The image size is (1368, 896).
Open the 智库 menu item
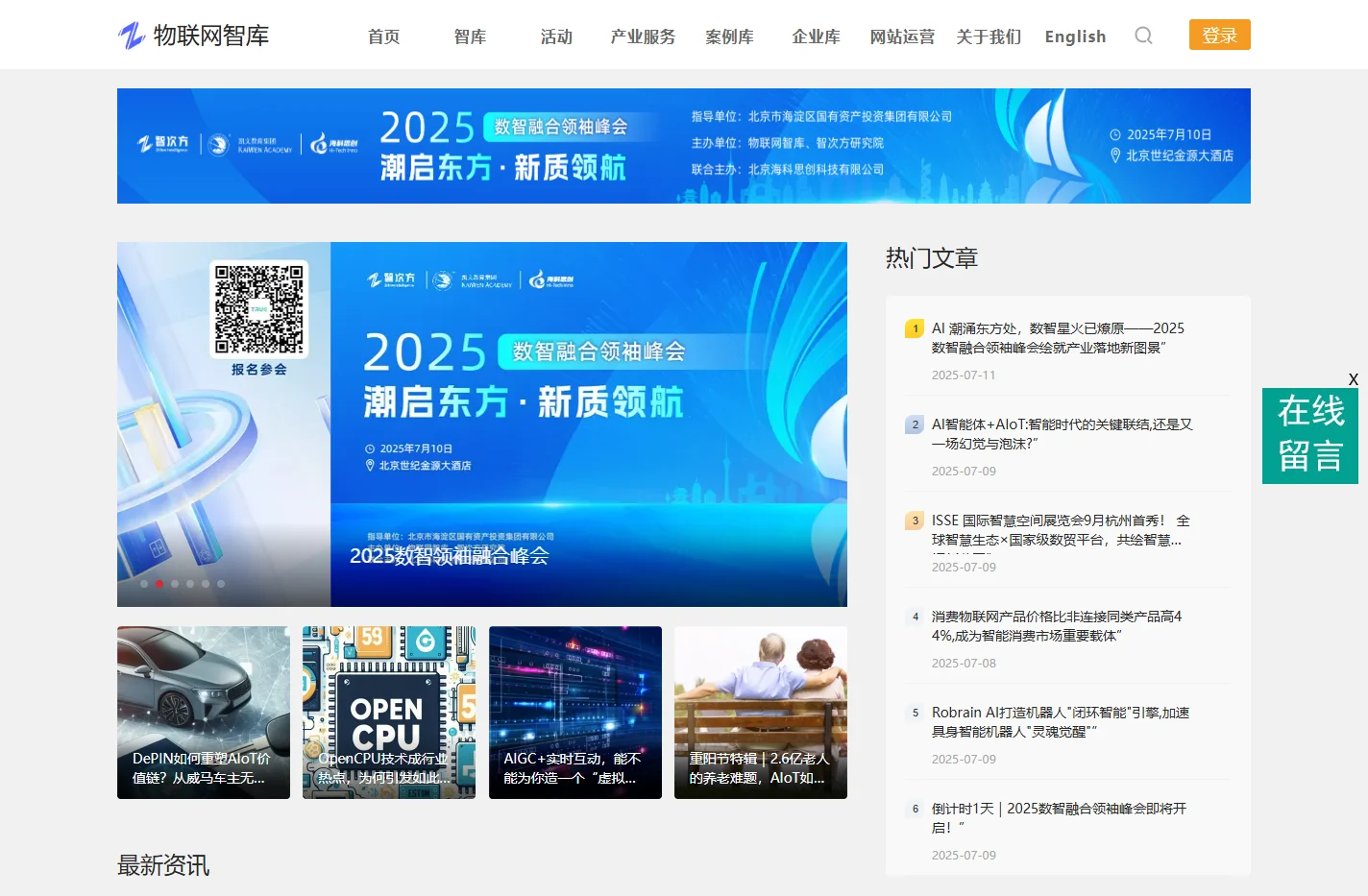[x=470, y=36]
